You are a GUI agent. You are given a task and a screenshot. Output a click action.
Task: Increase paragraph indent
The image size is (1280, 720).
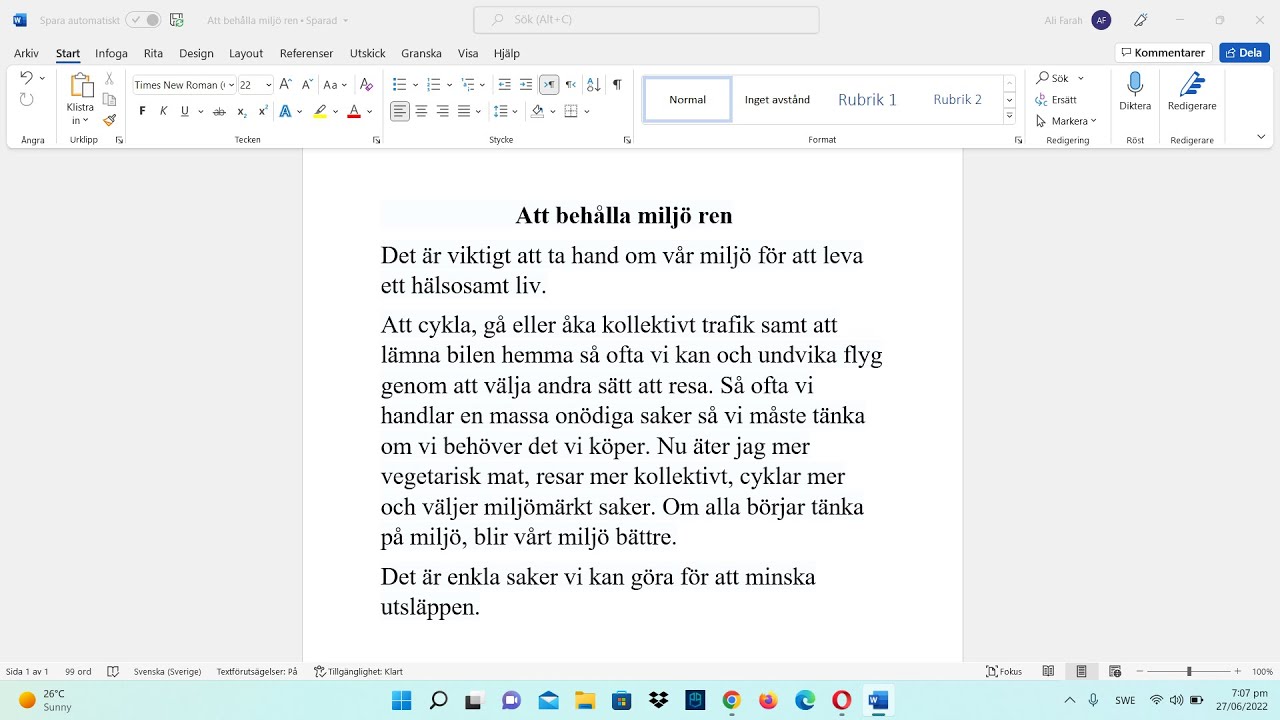tap(526, 85)
